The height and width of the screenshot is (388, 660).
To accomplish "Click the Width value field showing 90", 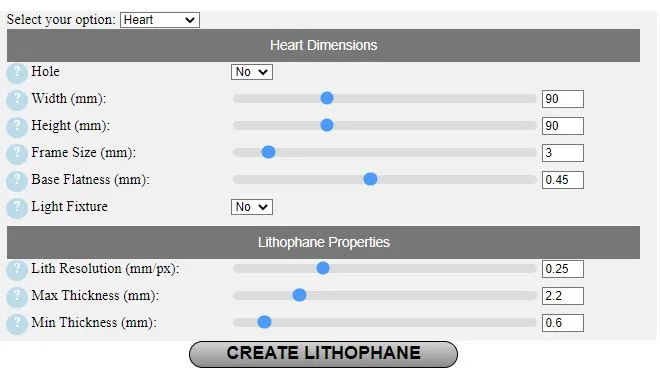I will point(563,99).
